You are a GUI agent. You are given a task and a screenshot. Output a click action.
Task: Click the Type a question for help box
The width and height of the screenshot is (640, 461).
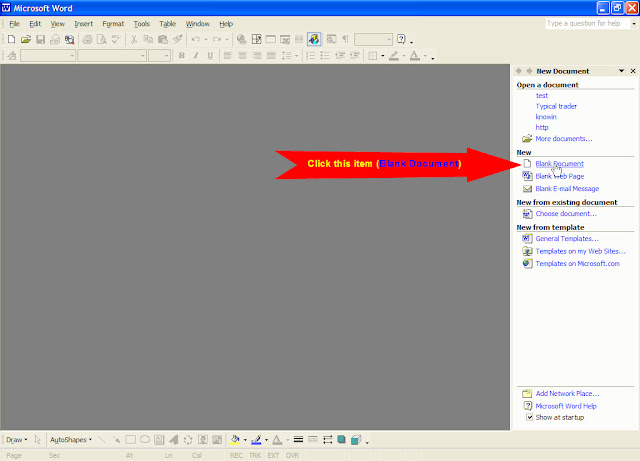coord(587,23)
